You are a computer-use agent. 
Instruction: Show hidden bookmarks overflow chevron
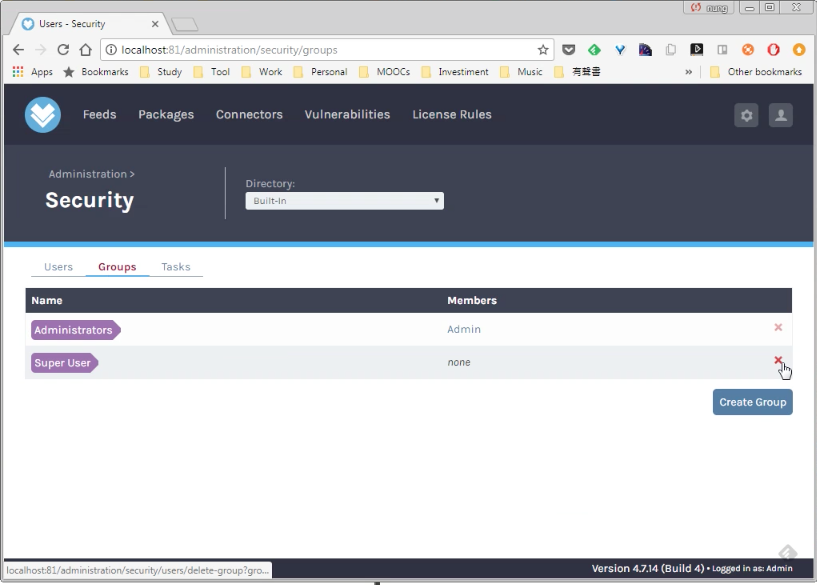tap(688, 72)
